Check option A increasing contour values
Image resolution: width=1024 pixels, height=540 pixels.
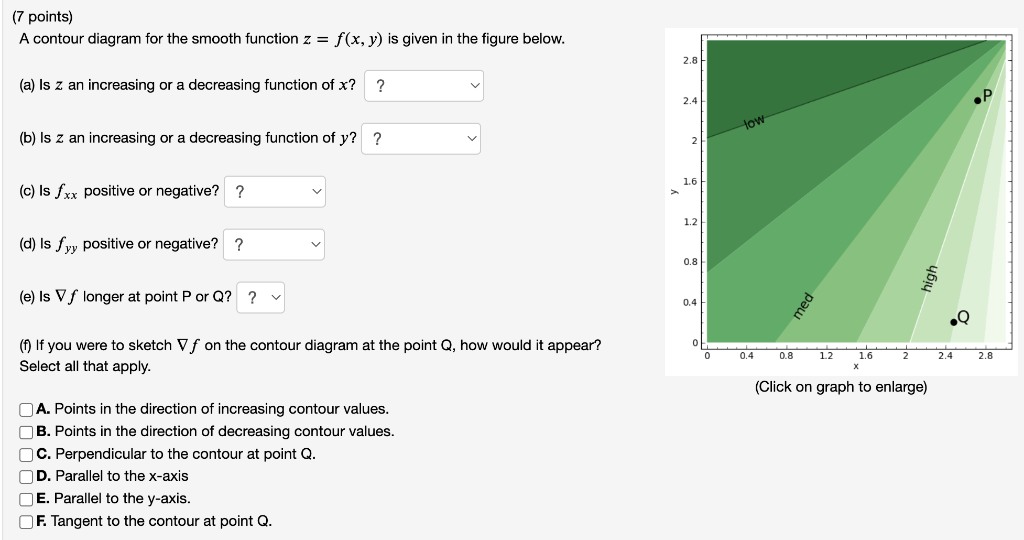point(26,409)
